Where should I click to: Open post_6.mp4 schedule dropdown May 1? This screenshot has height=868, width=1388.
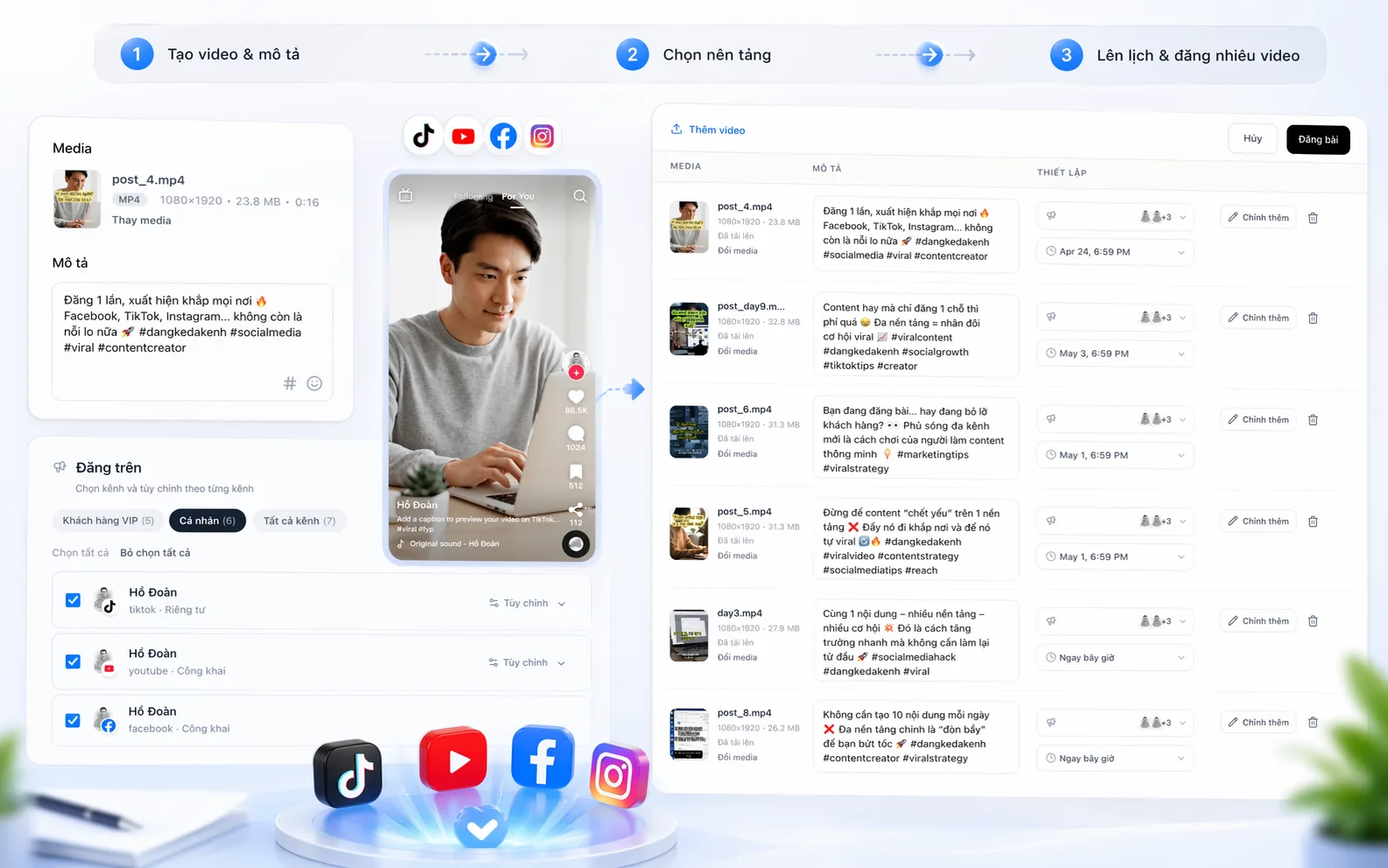[x=1115, y=455]
